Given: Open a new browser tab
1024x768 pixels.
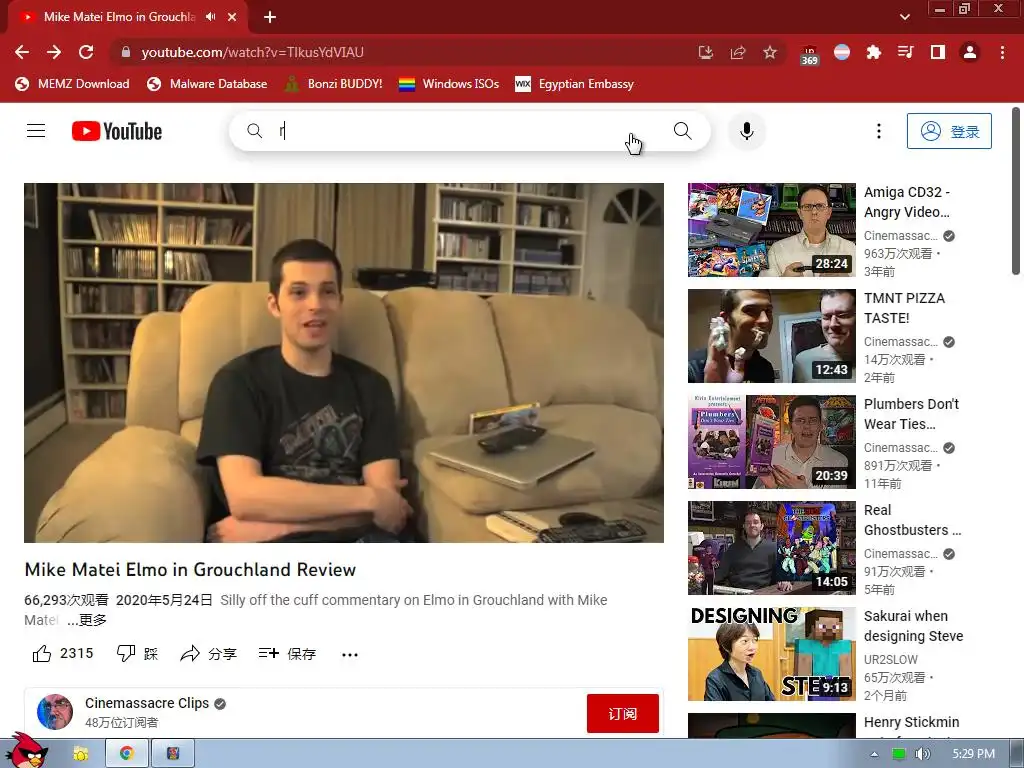Looking at the screenshot, I should [x=270, y=17].
